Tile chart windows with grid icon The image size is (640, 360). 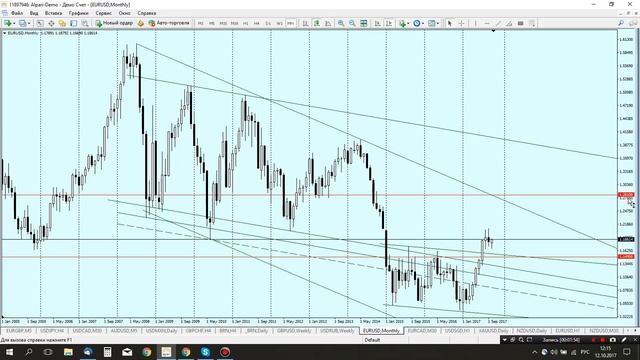coord(363,23)
